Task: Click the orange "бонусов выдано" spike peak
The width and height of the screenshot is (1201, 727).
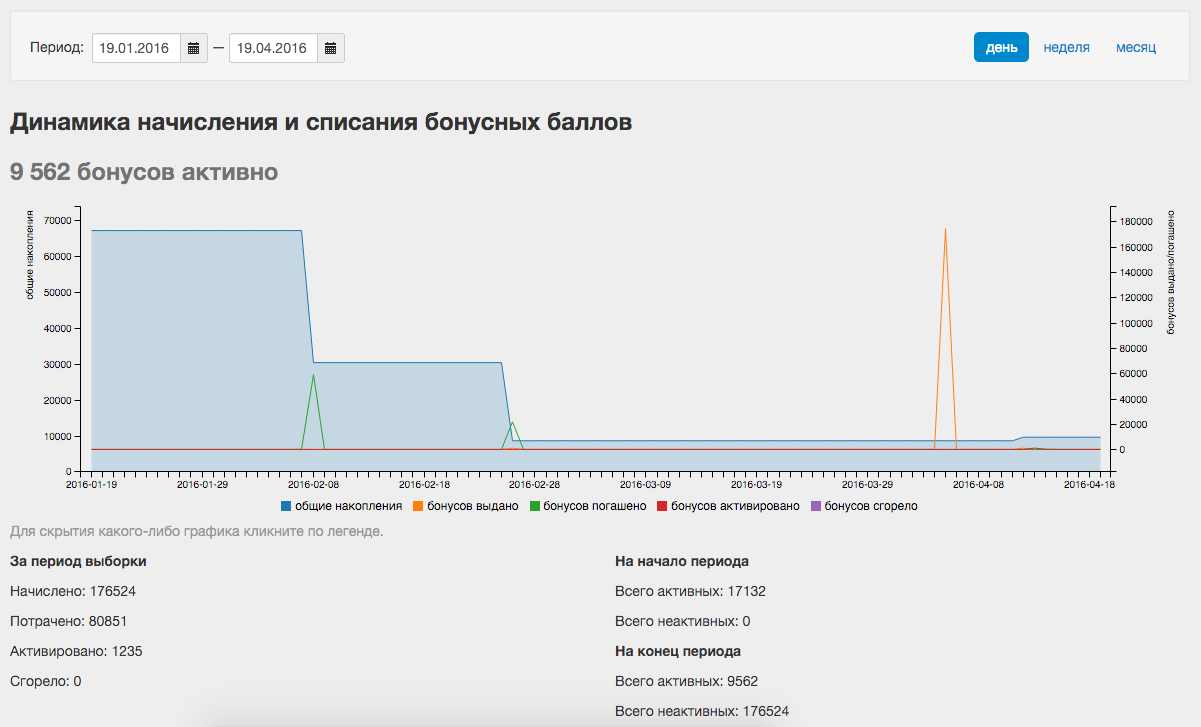Action: [945, 229]
